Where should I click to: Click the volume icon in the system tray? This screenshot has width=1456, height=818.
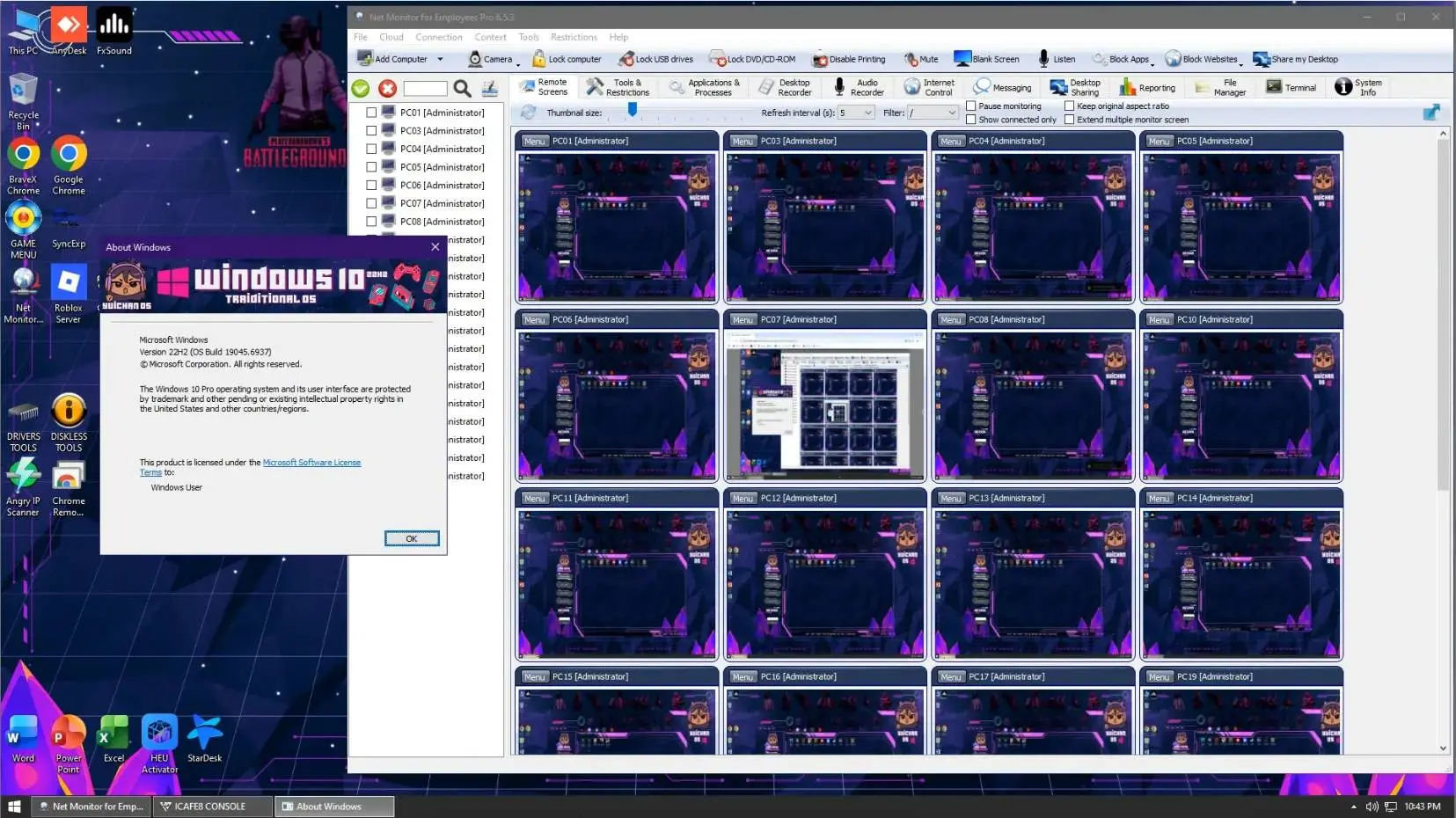1372,807
